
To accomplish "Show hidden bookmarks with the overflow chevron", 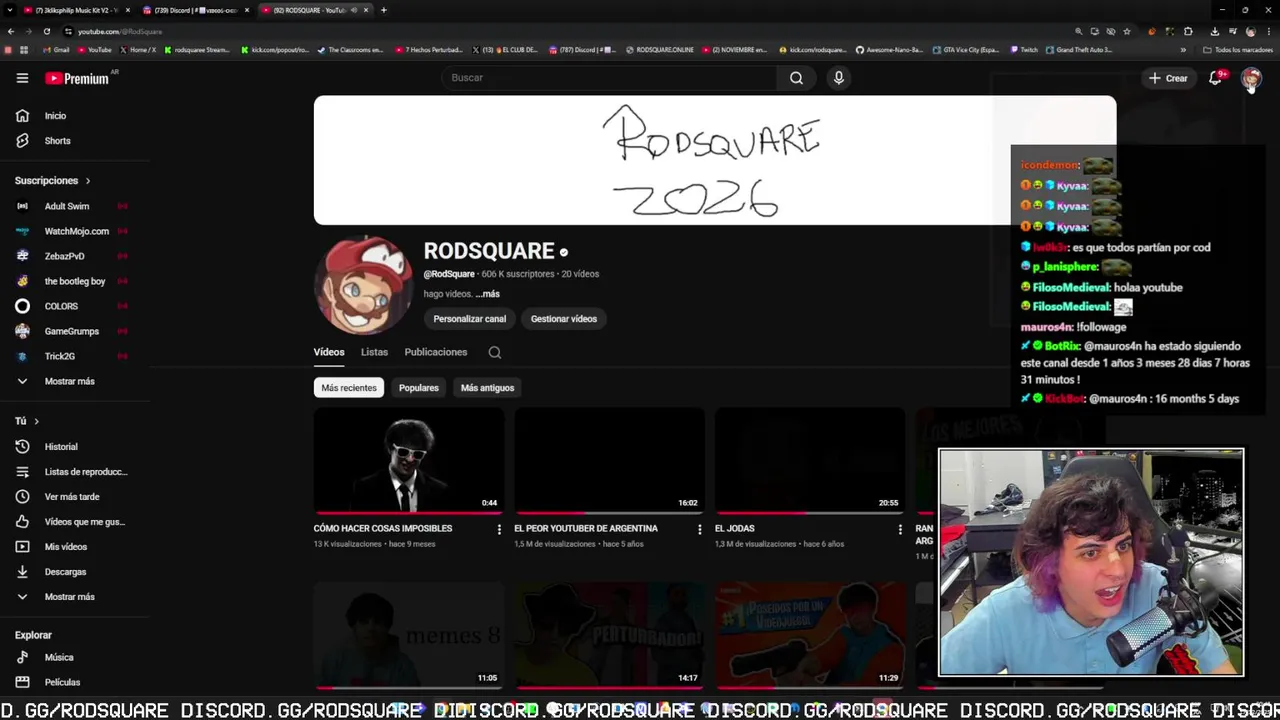I will [x=1183, y=49].
